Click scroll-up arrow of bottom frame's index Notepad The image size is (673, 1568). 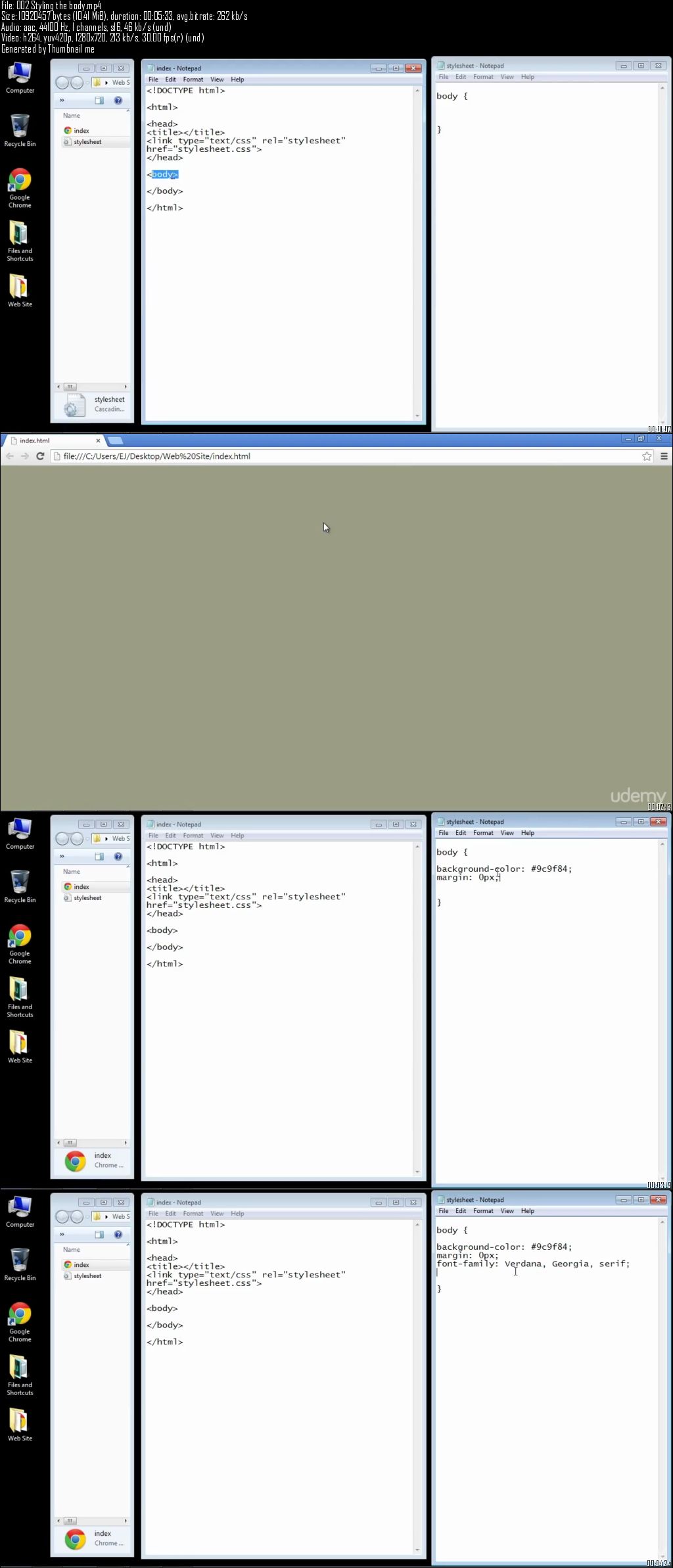[x=417, y=1225]
